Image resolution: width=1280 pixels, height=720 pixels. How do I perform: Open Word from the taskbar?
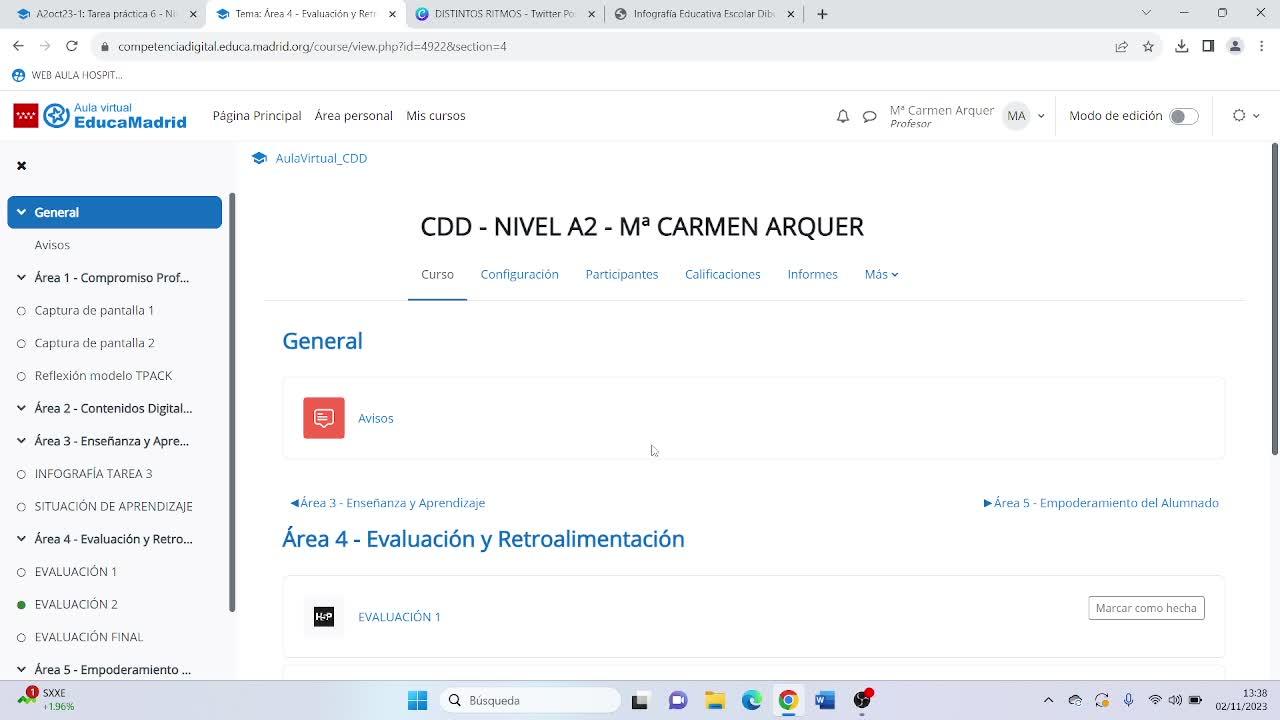(x=825, y=700)
